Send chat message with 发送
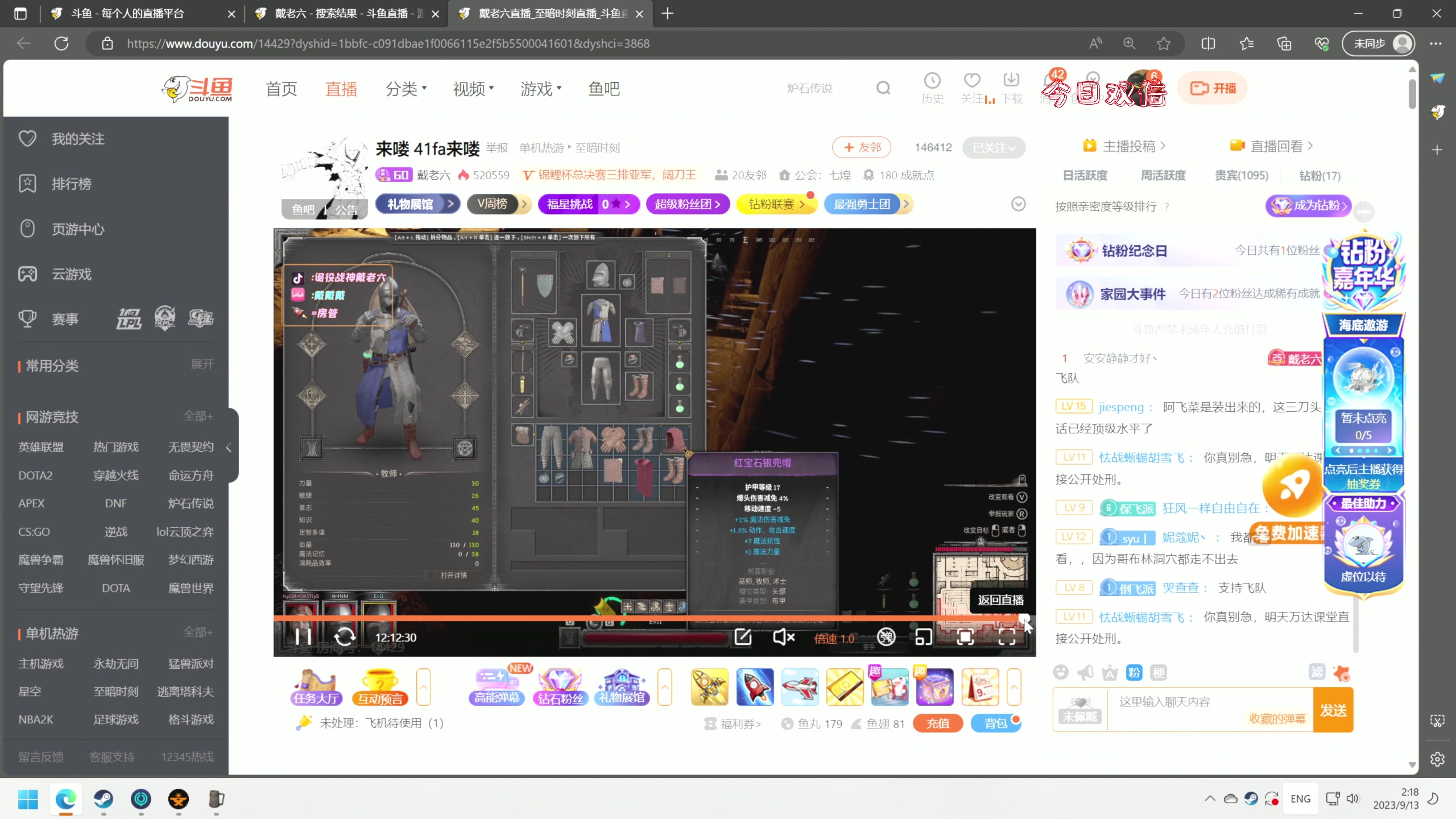 [1333, 710]
